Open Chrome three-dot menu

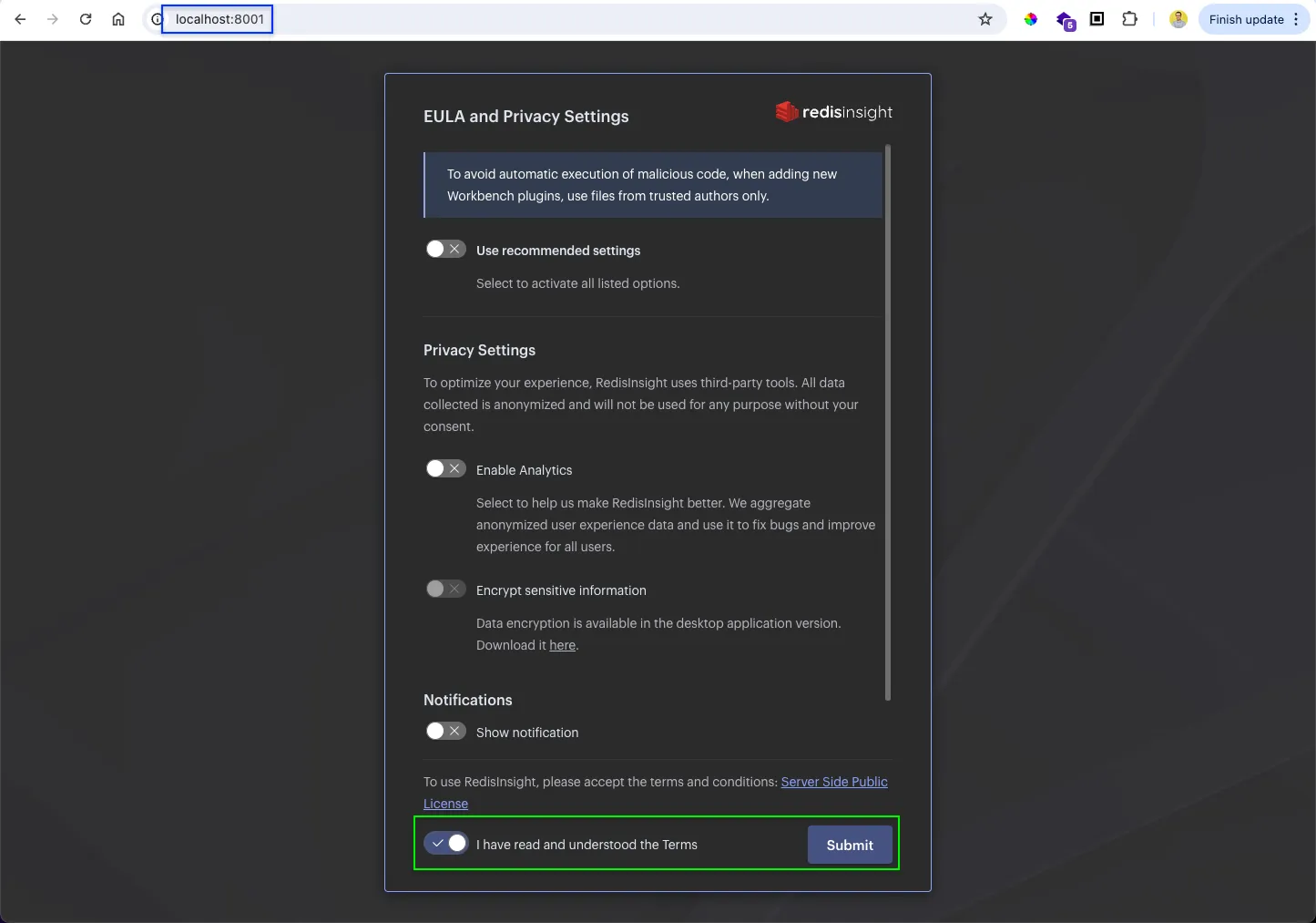[x=1296, y=19]
